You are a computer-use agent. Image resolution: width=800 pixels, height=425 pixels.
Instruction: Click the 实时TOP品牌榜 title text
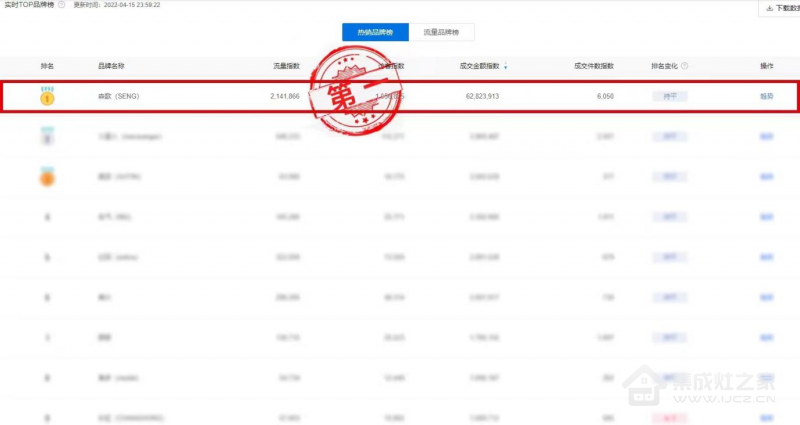coord(29,5)
